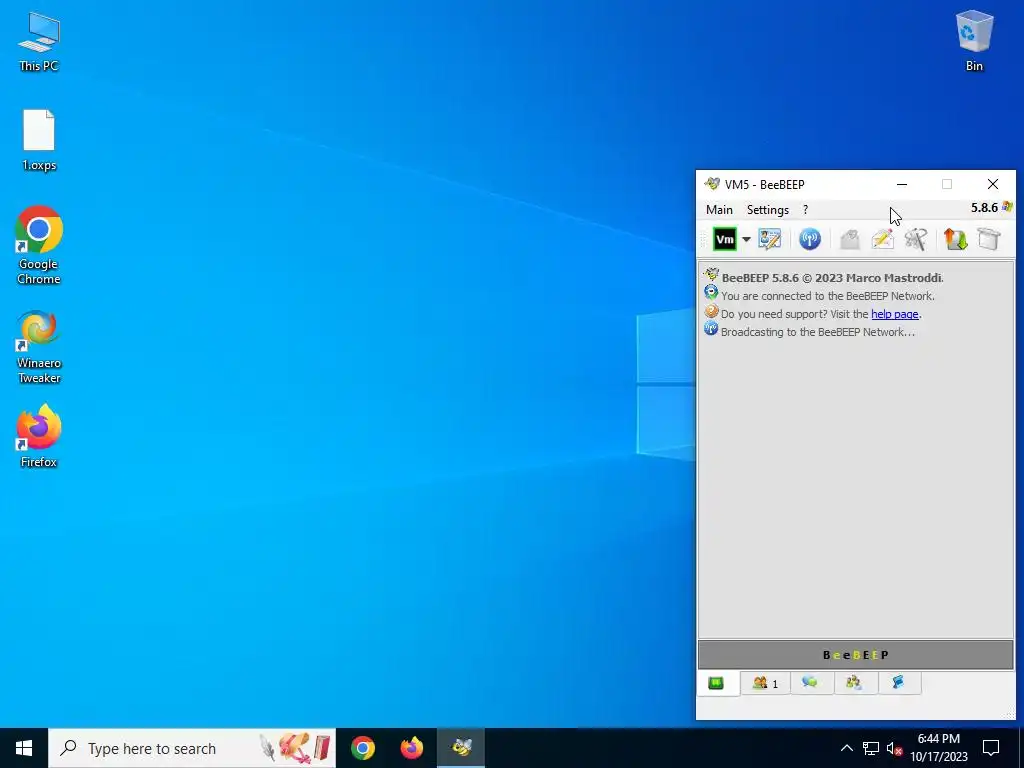This screenshot has width=1024, height=768.
Task: Click the network icon in system tray
Action: click(871, 748)
